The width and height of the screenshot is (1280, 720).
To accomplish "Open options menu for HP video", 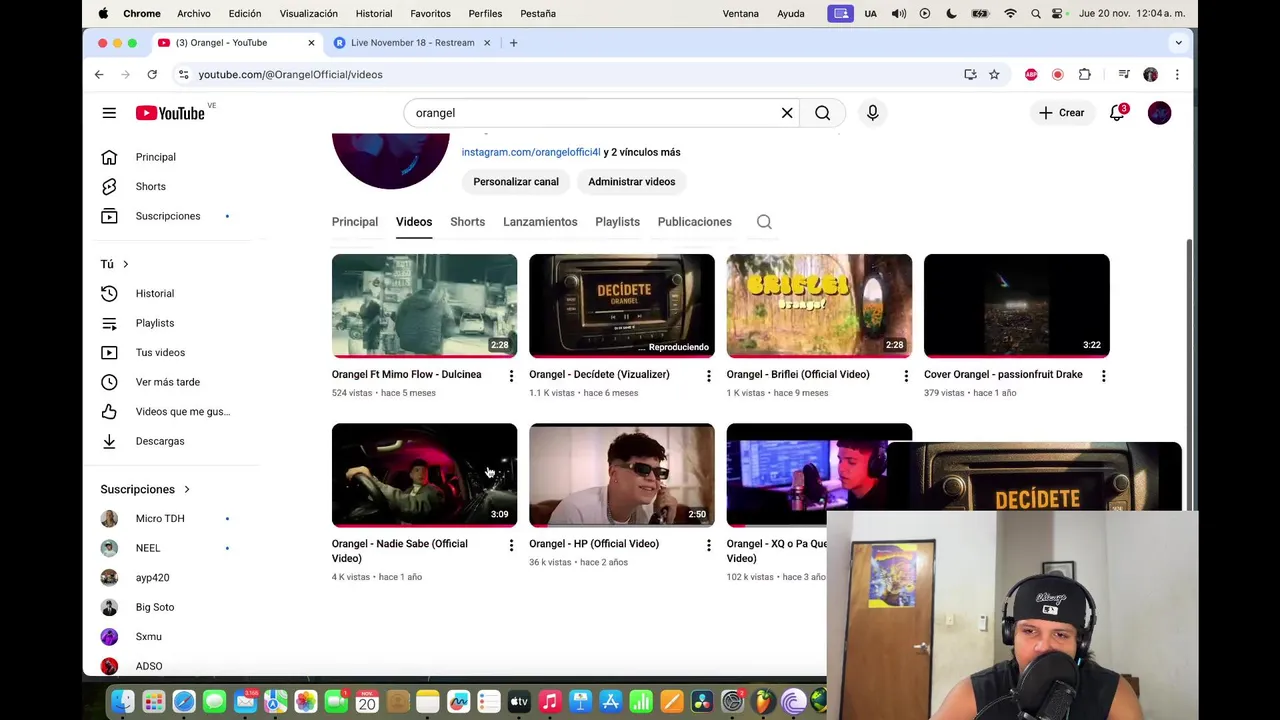I will [x=708, y=545].
